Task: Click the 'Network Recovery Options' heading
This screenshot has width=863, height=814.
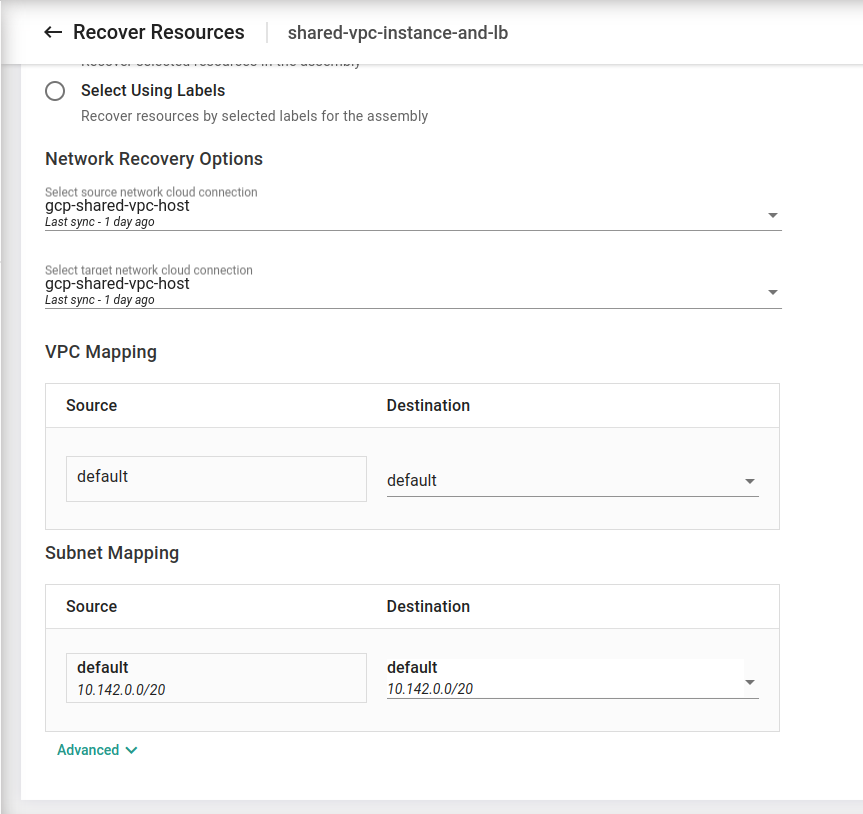Action: pyautogui.click(x=154, y=159)
